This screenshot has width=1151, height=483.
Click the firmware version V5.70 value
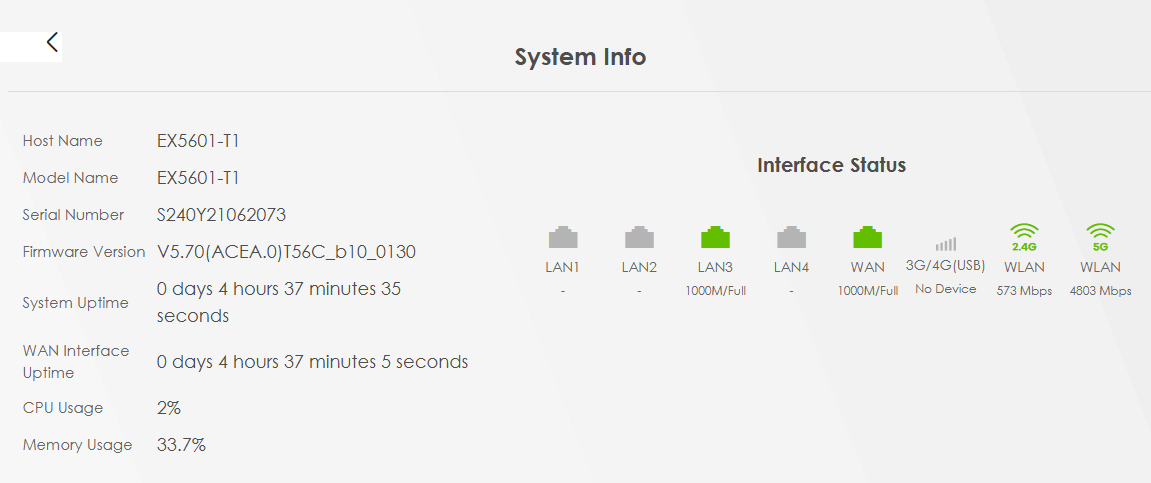tap(286, 252)
